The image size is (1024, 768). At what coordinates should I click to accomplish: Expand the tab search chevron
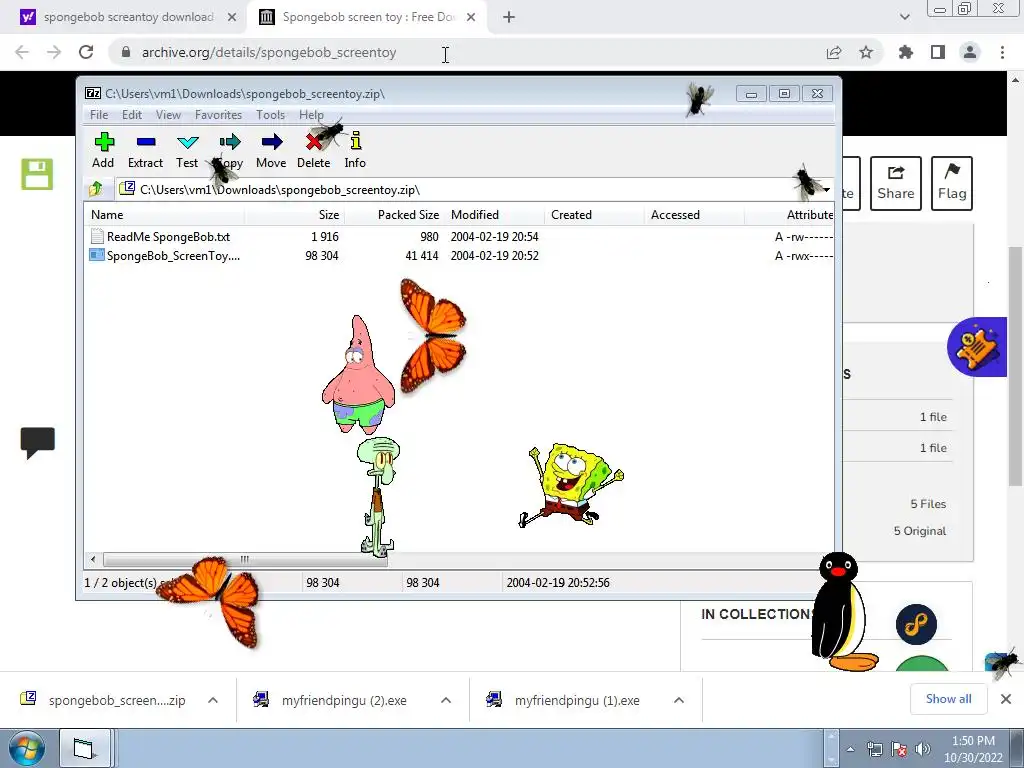click(904, 18)
